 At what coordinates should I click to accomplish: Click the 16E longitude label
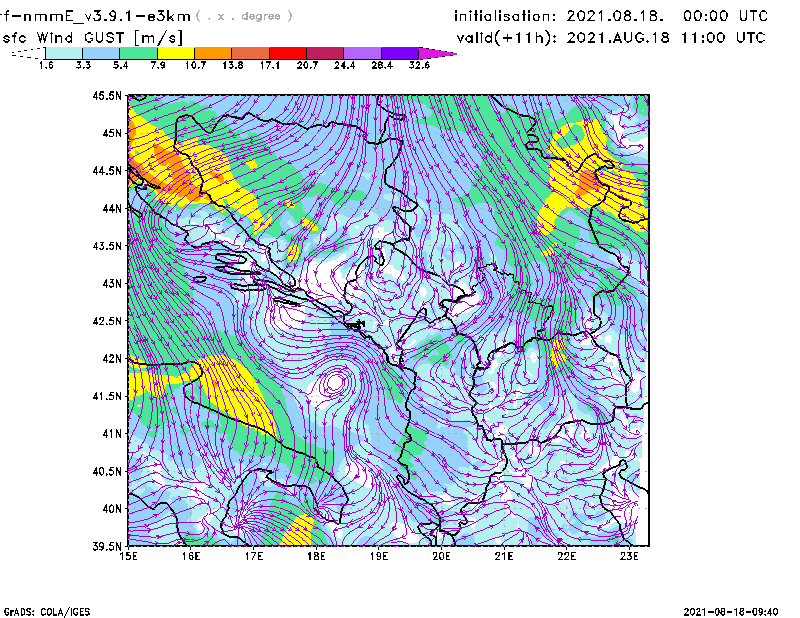[191, 556]
